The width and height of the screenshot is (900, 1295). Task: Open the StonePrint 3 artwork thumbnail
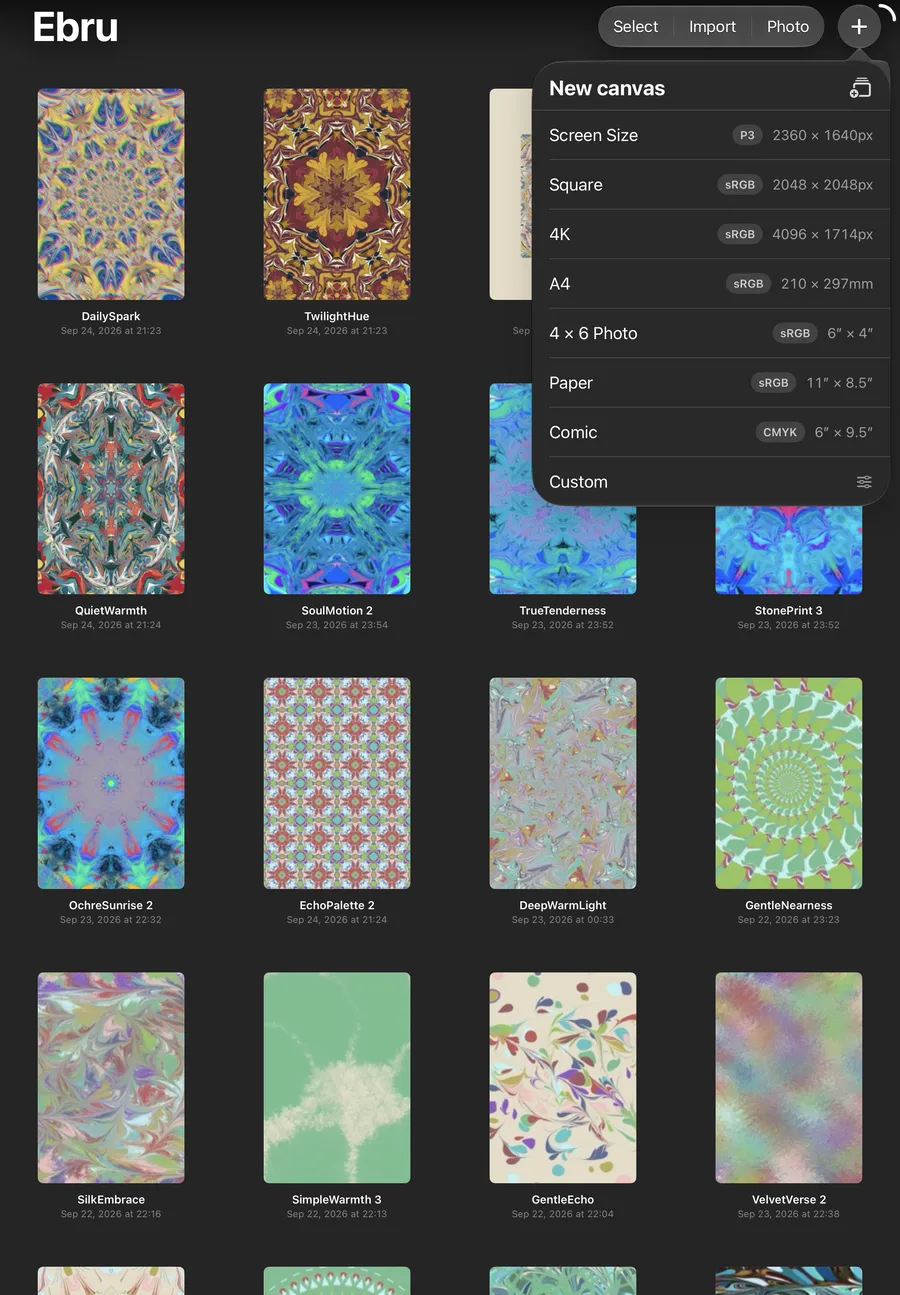click(789, 550)
